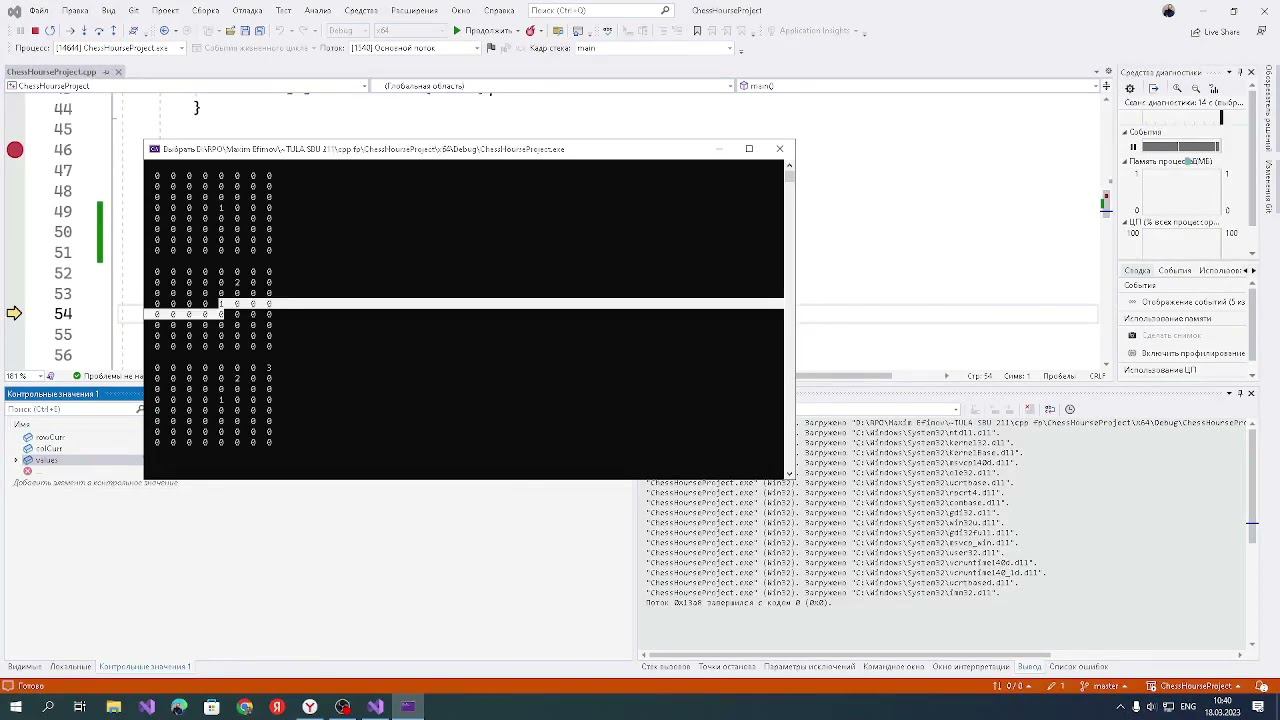
Task: Click the Hot Reload flame icon
Action: [530, 31]
